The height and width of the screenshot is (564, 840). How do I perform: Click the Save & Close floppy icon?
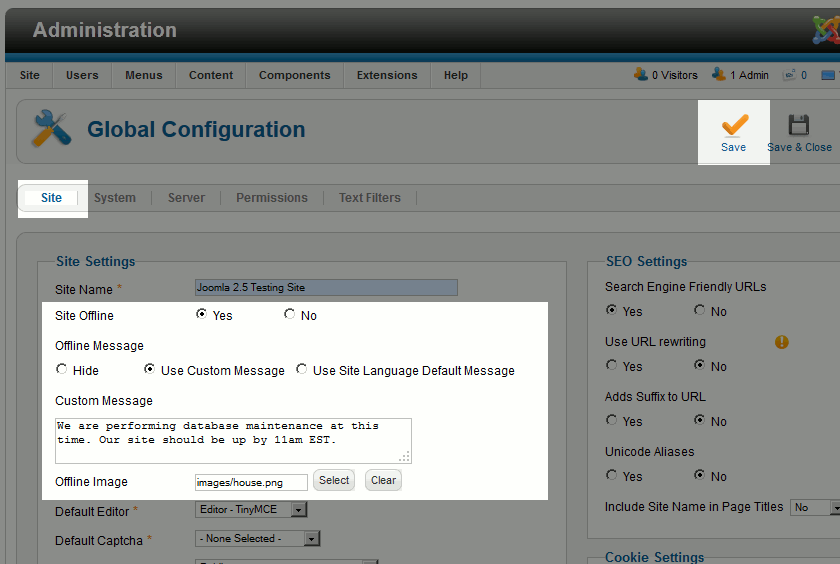(798, 125)
